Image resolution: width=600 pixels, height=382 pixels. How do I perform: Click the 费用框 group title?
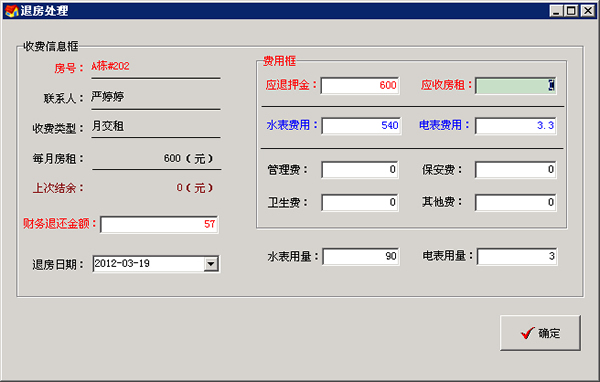pyautogui.click(x=279, y=60)
